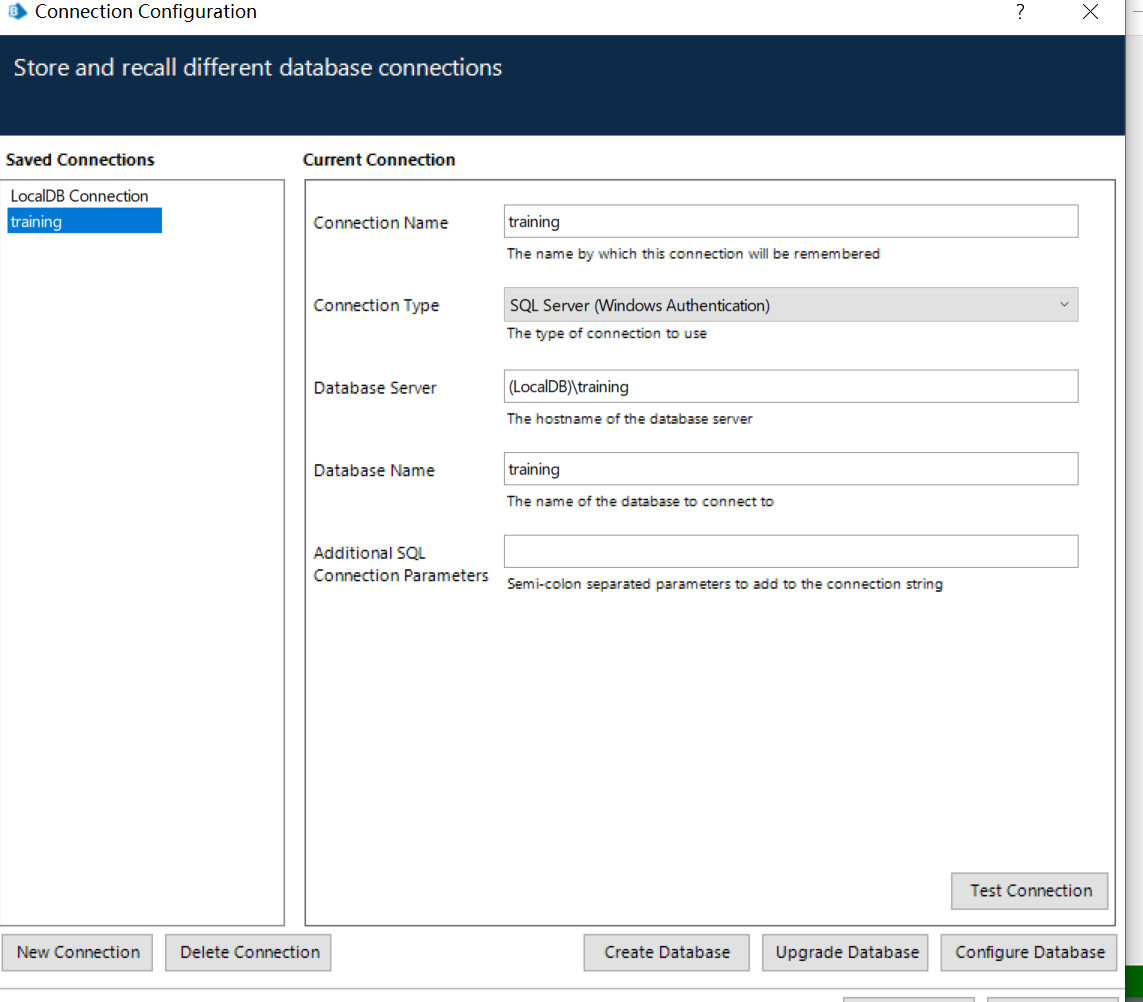1143x1002 pixels.
Task: Click the Delete Connection button
Action: 248,952
